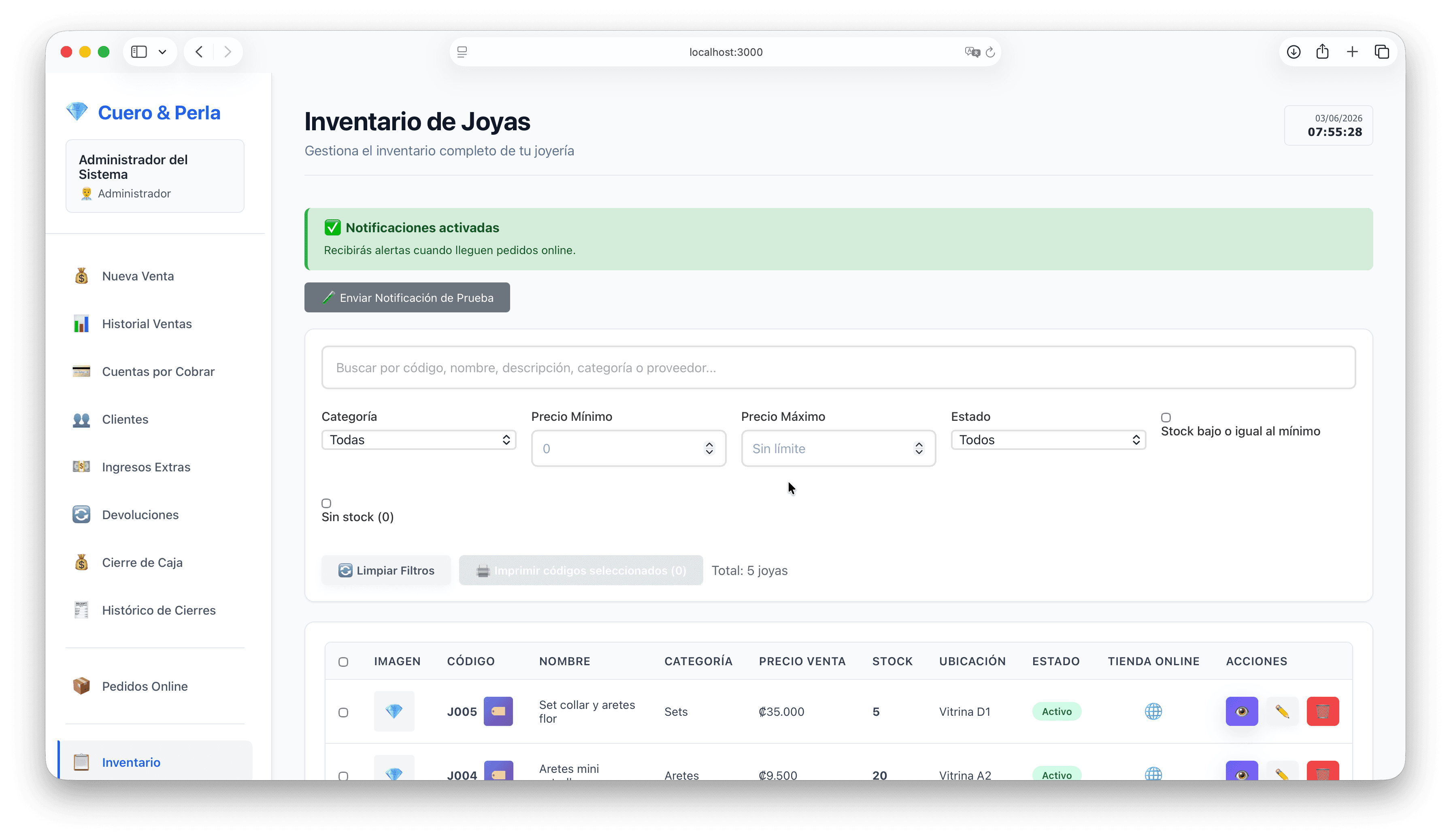
Task: Click Limpiar Filtros button
Action: click(386, 570)
